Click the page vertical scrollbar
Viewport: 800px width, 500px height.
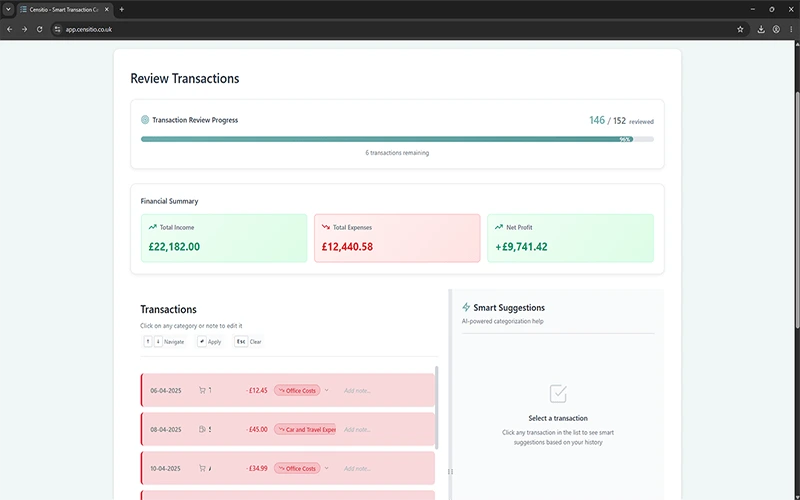tap(797, 209)
